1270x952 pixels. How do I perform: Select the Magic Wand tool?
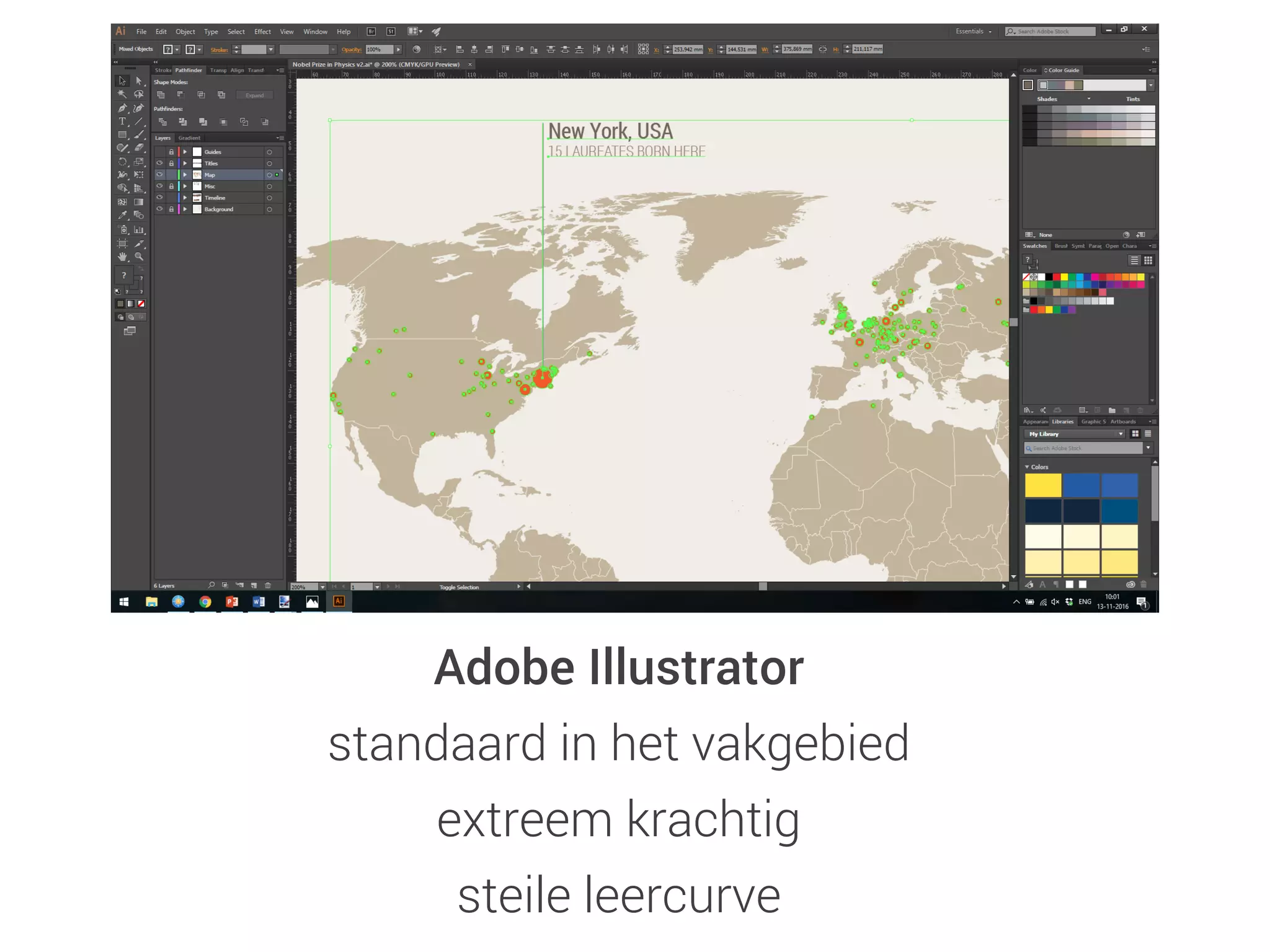(122, 94)
